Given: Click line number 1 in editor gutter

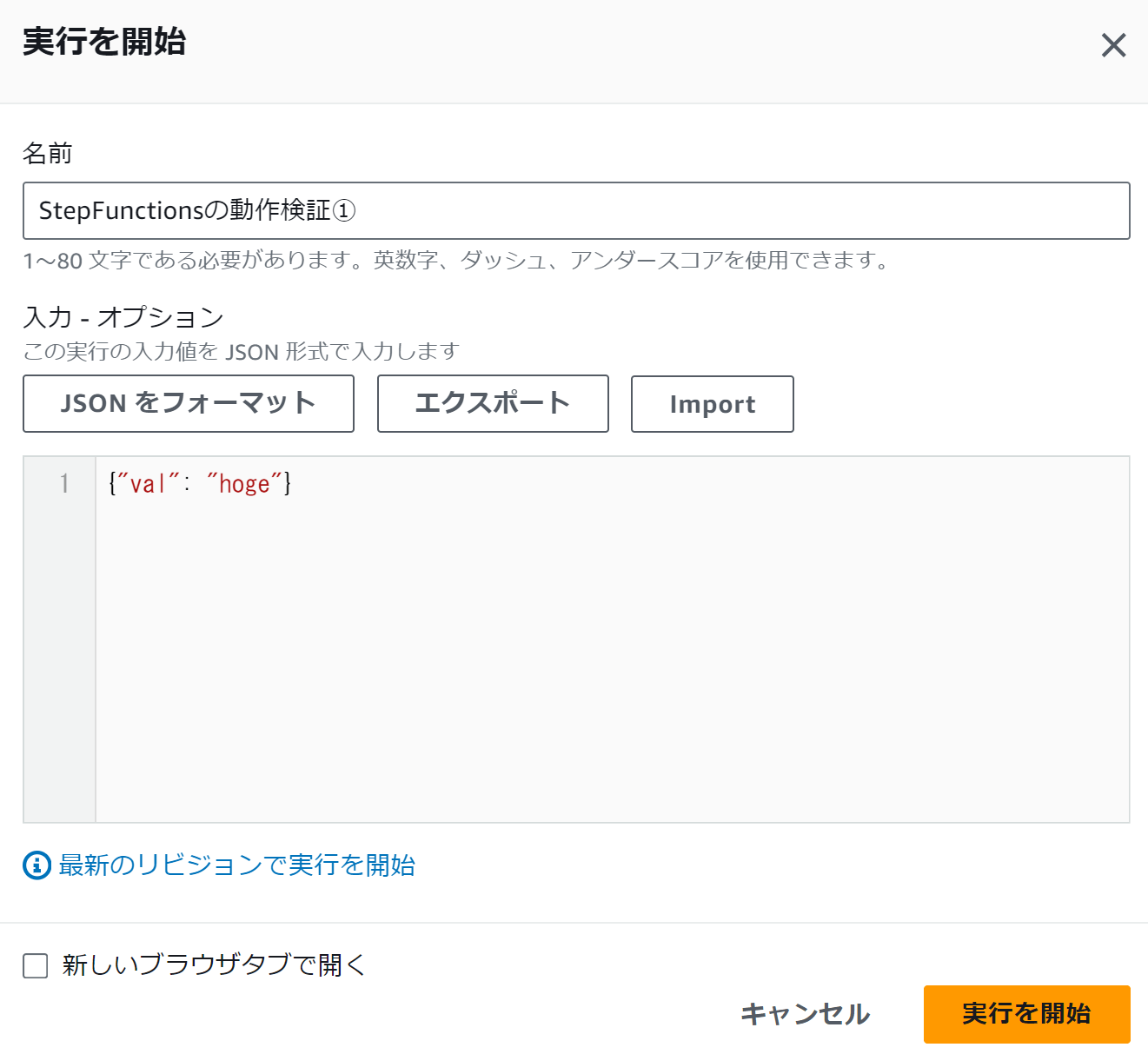Looking at the screenshot, I should pyautogui.click(x=64, y=484).
